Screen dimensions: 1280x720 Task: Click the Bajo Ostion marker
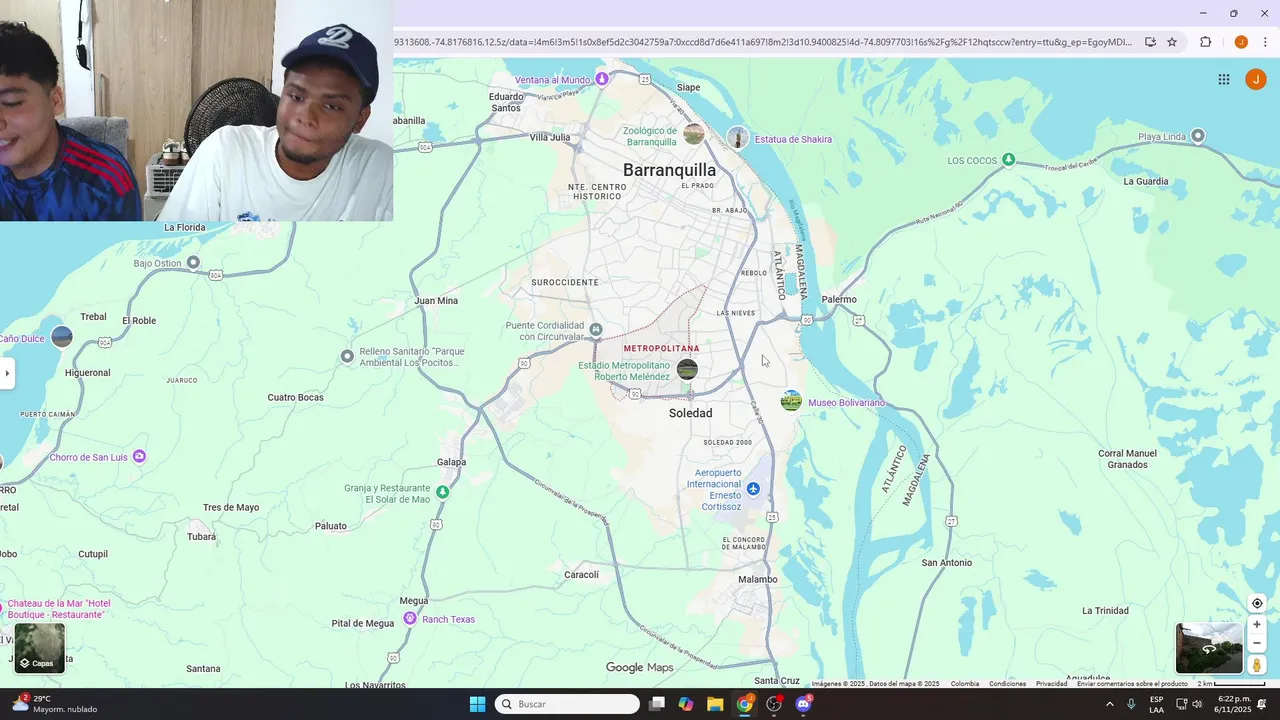tap(193, 263)
